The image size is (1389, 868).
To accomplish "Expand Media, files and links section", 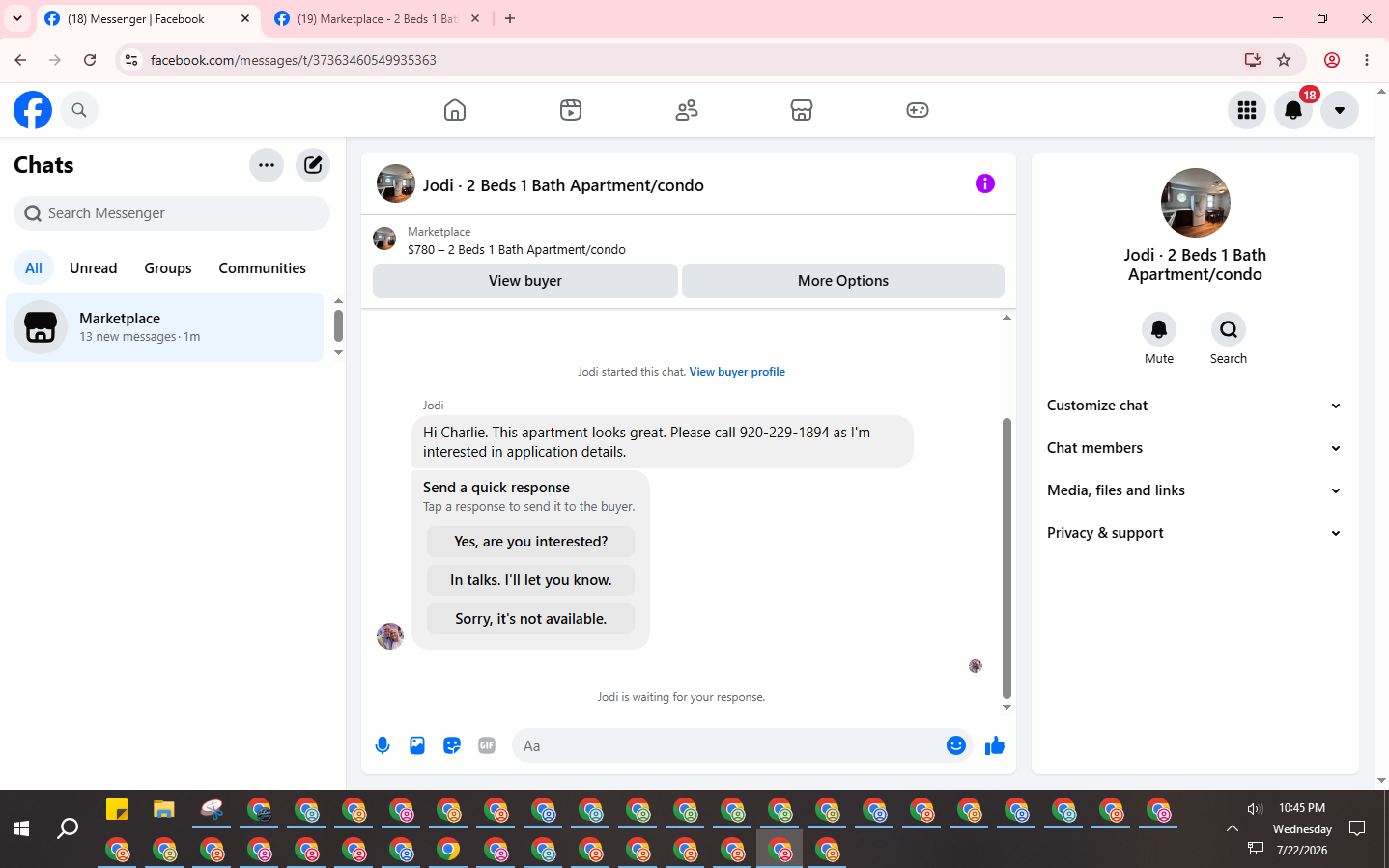I will [x=1195, y=490].
